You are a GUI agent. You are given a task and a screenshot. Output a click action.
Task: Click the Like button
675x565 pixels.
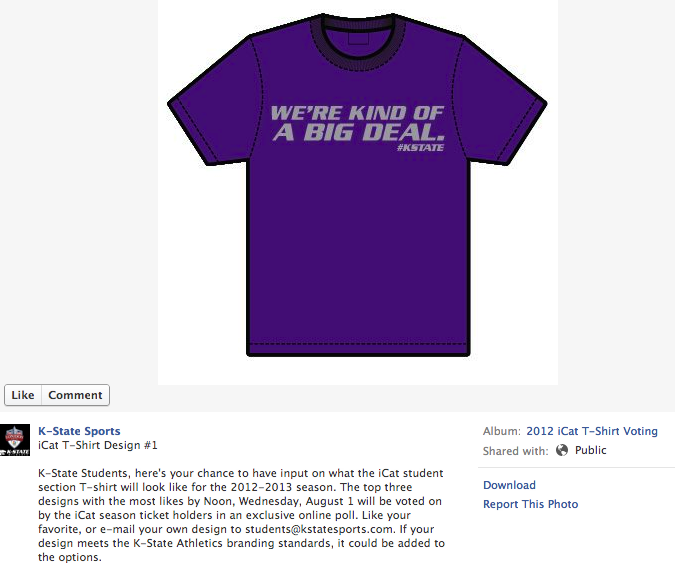point(23,395)
